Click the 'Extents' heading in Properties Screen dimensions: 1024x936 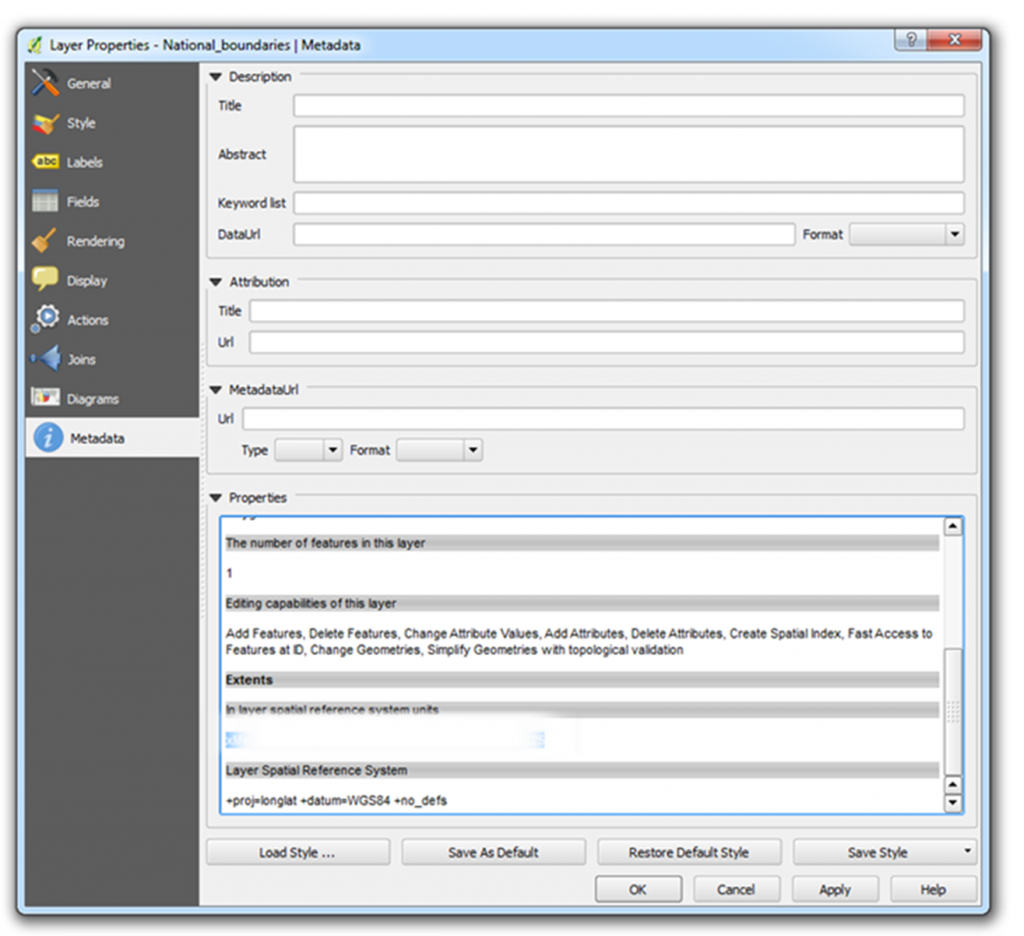pos(249,680)
